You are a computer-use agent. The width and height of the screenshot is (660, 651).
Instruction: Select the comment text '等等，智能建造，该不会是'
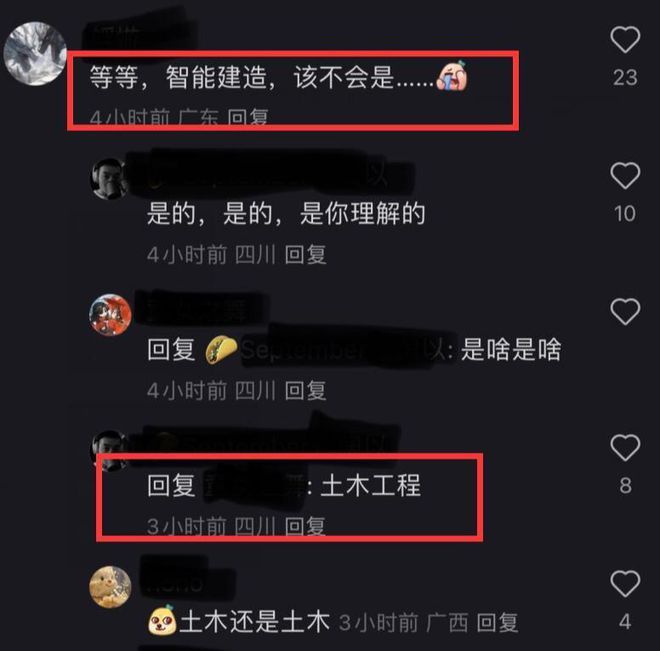click(x=242, y=78)
